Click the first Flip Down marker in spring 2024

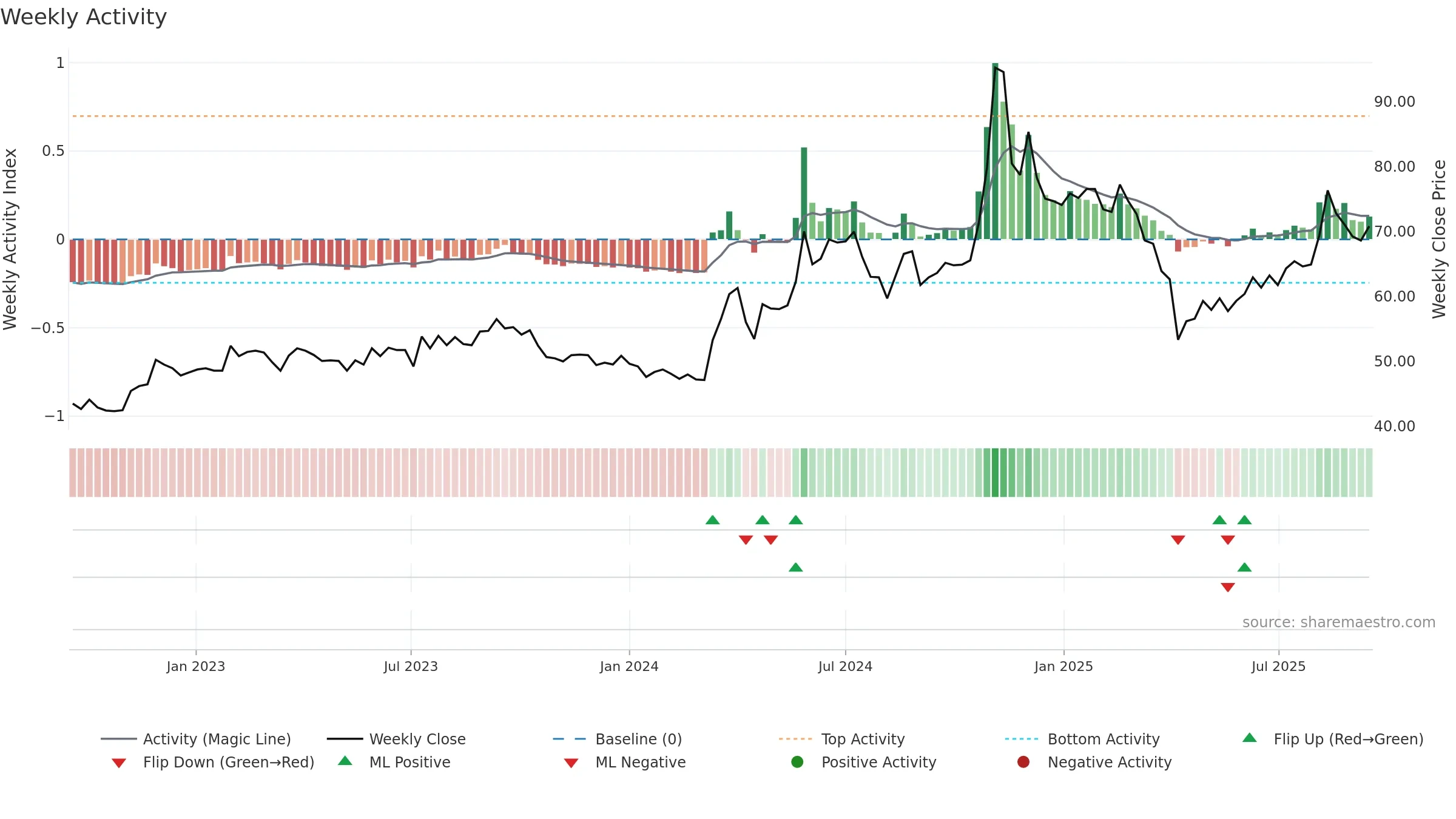coord(746,540)
